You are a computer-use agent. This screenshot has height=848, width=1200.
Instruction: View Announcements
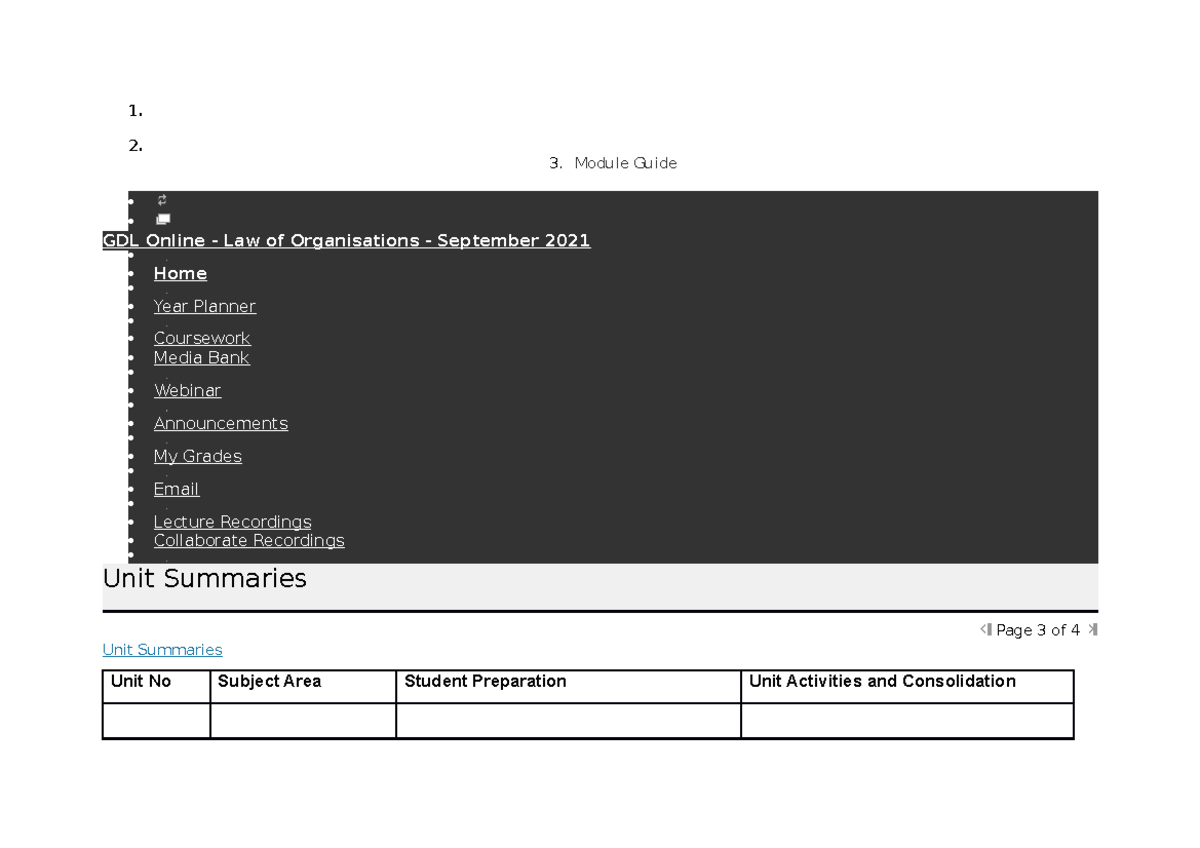(x=220, y=423)
